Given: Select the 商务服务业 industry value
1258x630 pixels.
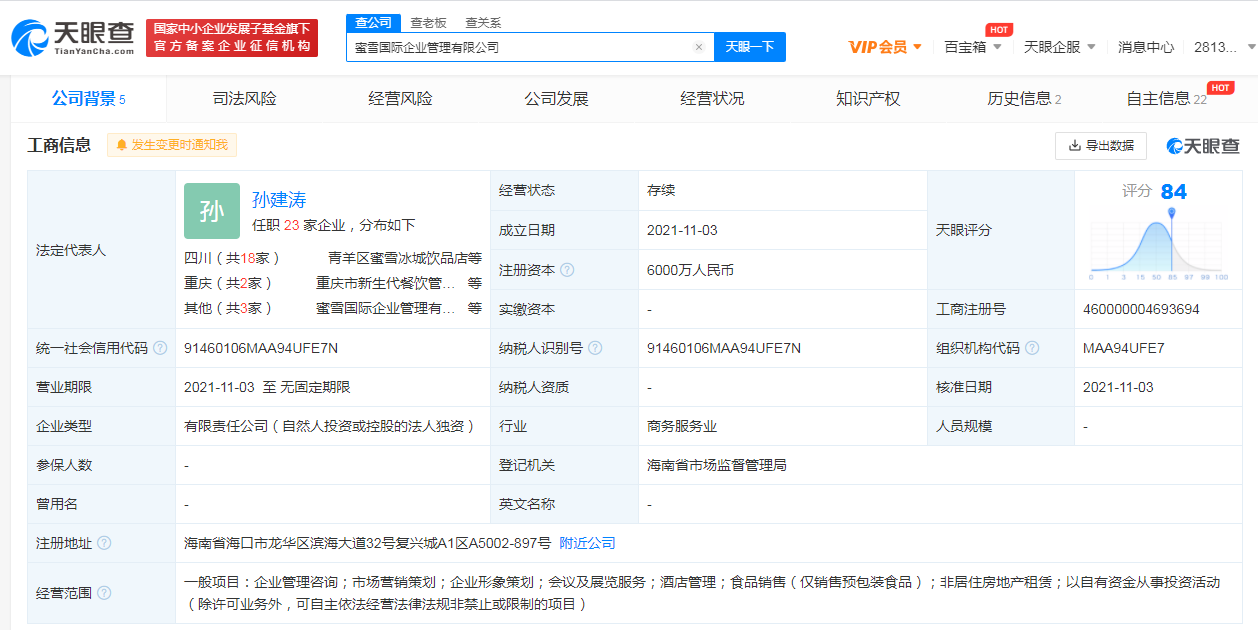Looking at the screenshot, I should pyautogui.click(x=682, y=426).
